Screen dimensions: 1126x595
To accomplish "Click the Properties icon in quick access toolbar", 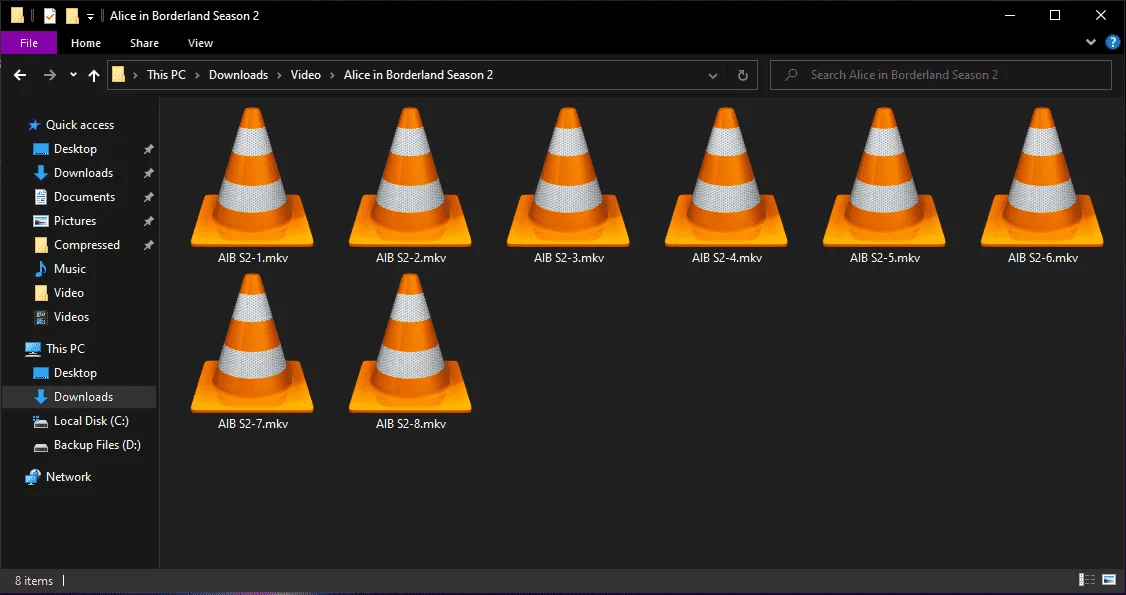I will [50, 16].
